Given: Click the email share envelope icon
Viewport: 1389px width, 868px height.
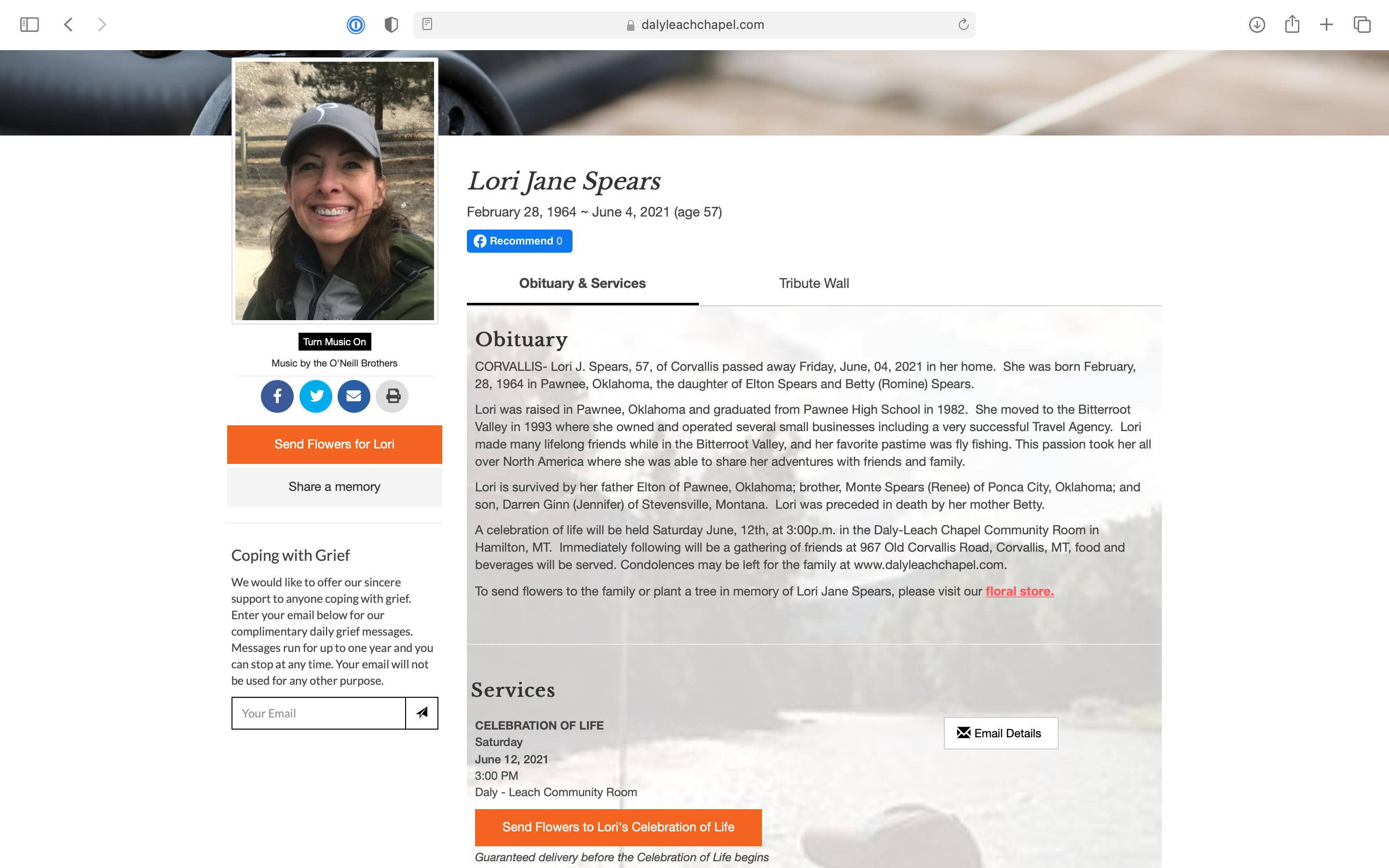Looking at the screenshot, I should [354, 396].
